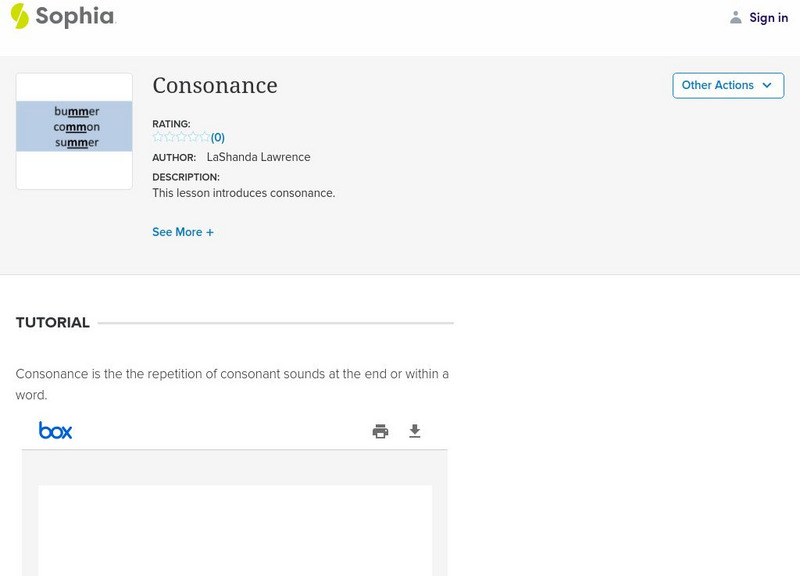This screenshot has height=576, width=800.
Task: Select the second rating star
Action: 170,137
